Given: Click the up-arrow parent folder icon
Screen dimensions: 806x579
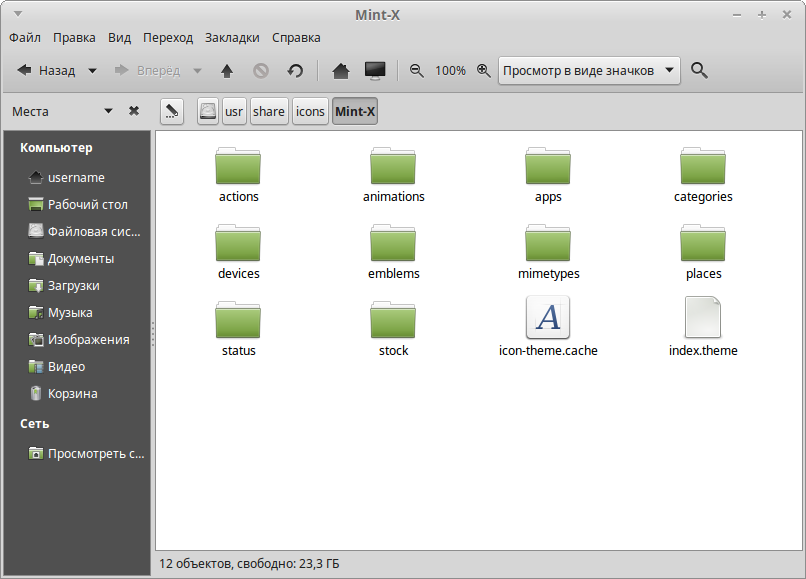Looking at the screenshot, I should [x=227, y=71].
